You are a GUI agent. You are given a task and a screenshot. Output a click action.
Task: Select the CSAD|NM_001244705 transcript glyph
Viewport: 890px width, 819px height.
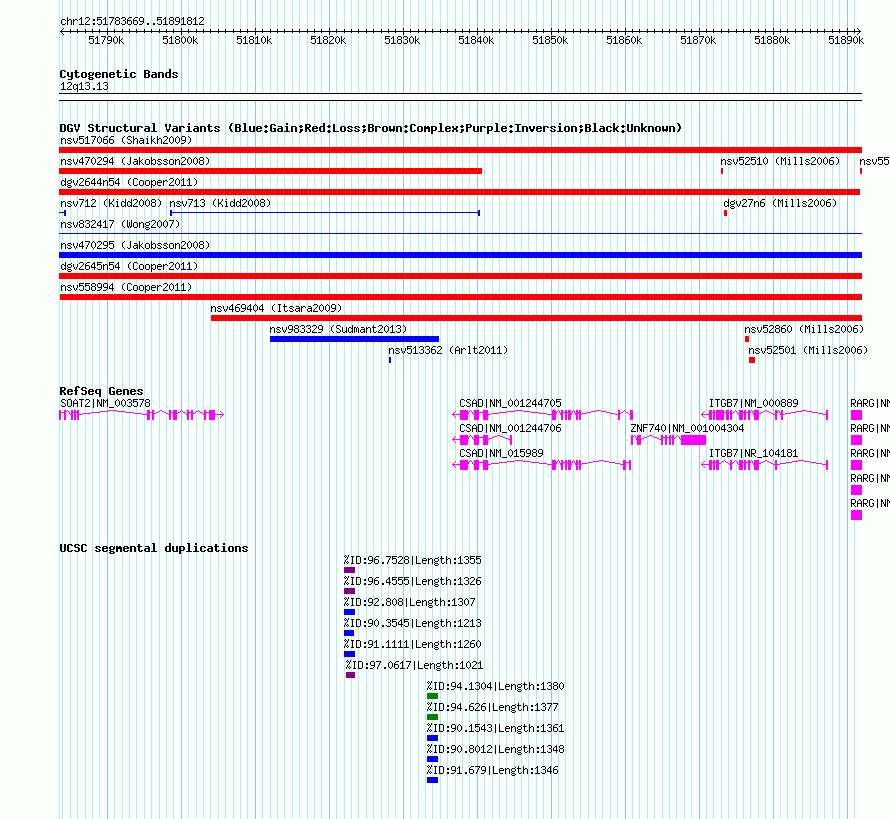tap(542, 415)
